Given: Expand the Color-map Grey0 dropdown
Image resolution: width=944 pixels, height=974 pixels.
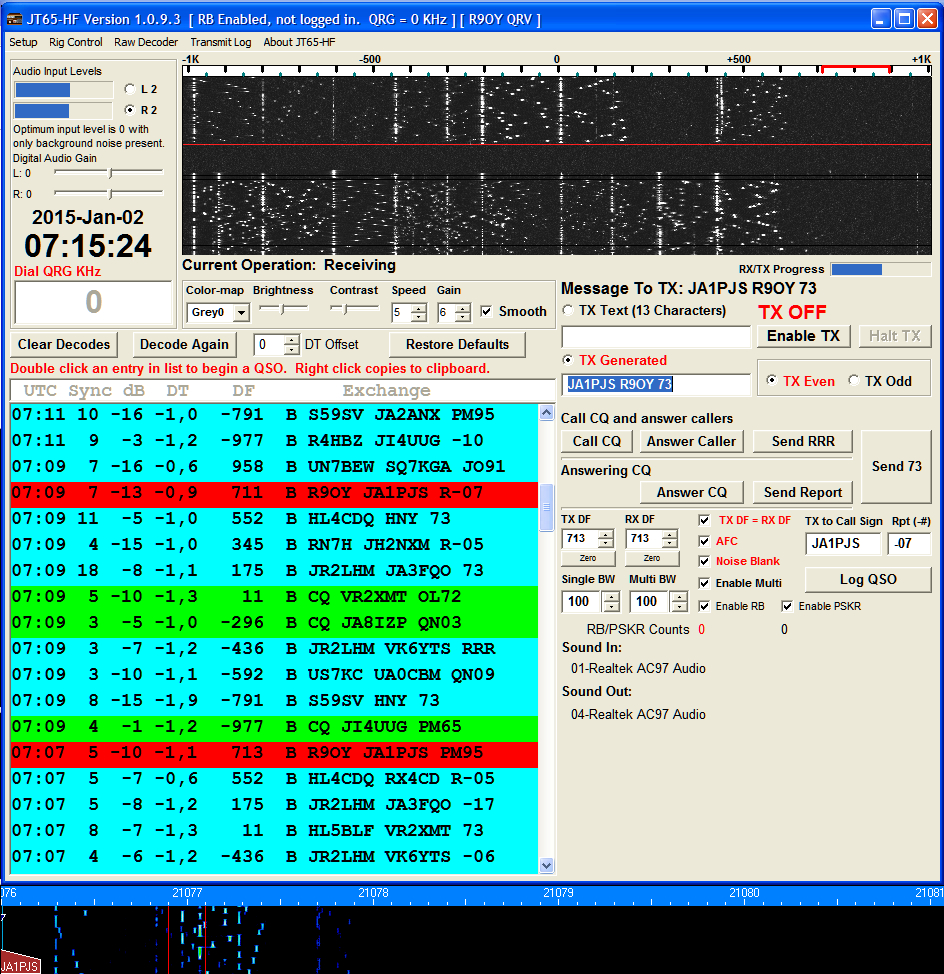Looking at the screenshot, I should pyautogui.click(x=241, y=313).
